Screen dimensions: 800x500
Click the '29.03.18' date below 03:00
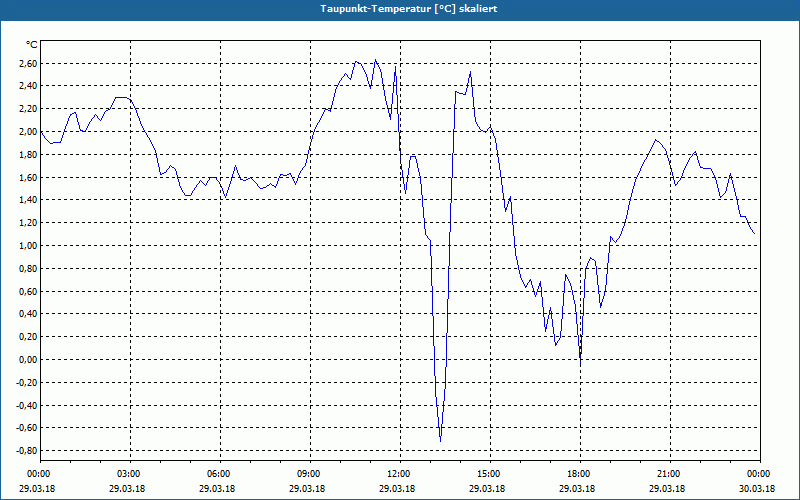tap(127, 488)
